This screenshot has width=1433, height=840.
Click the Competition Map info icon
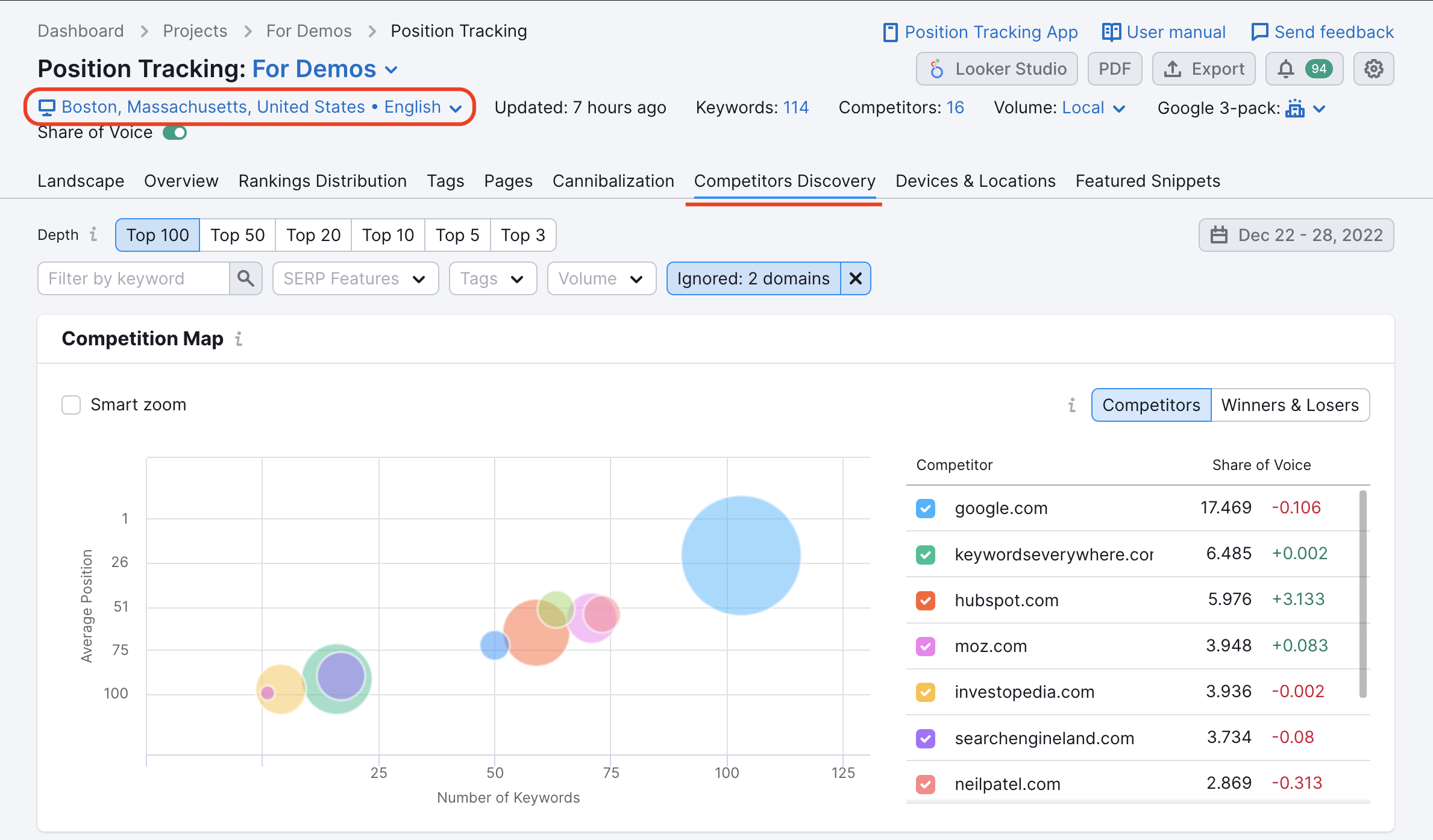239,339
